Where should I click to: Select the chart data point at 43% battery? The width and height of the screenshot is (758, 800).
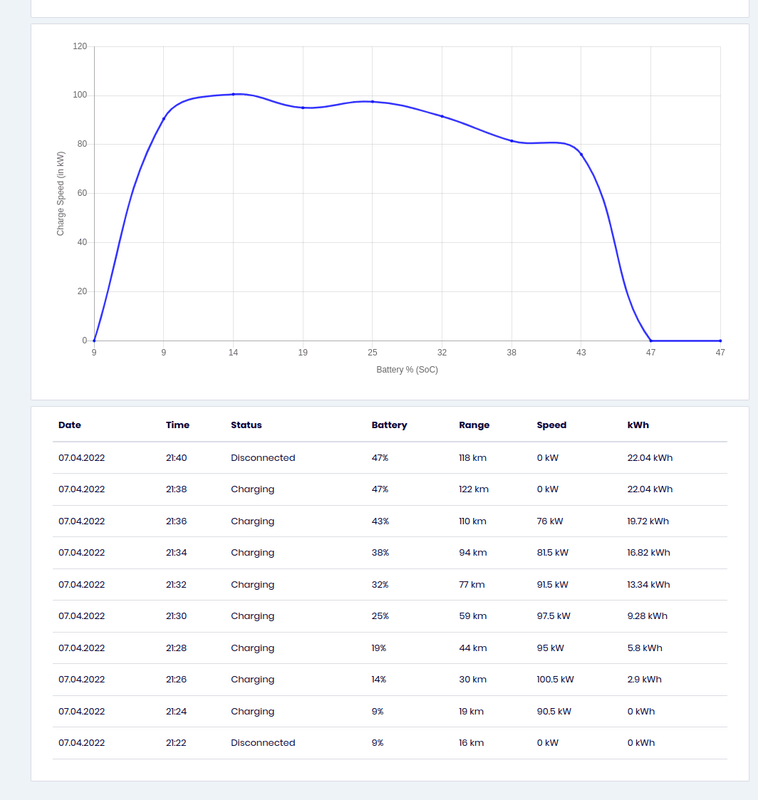pyautogui.click(x=581, y=154)
